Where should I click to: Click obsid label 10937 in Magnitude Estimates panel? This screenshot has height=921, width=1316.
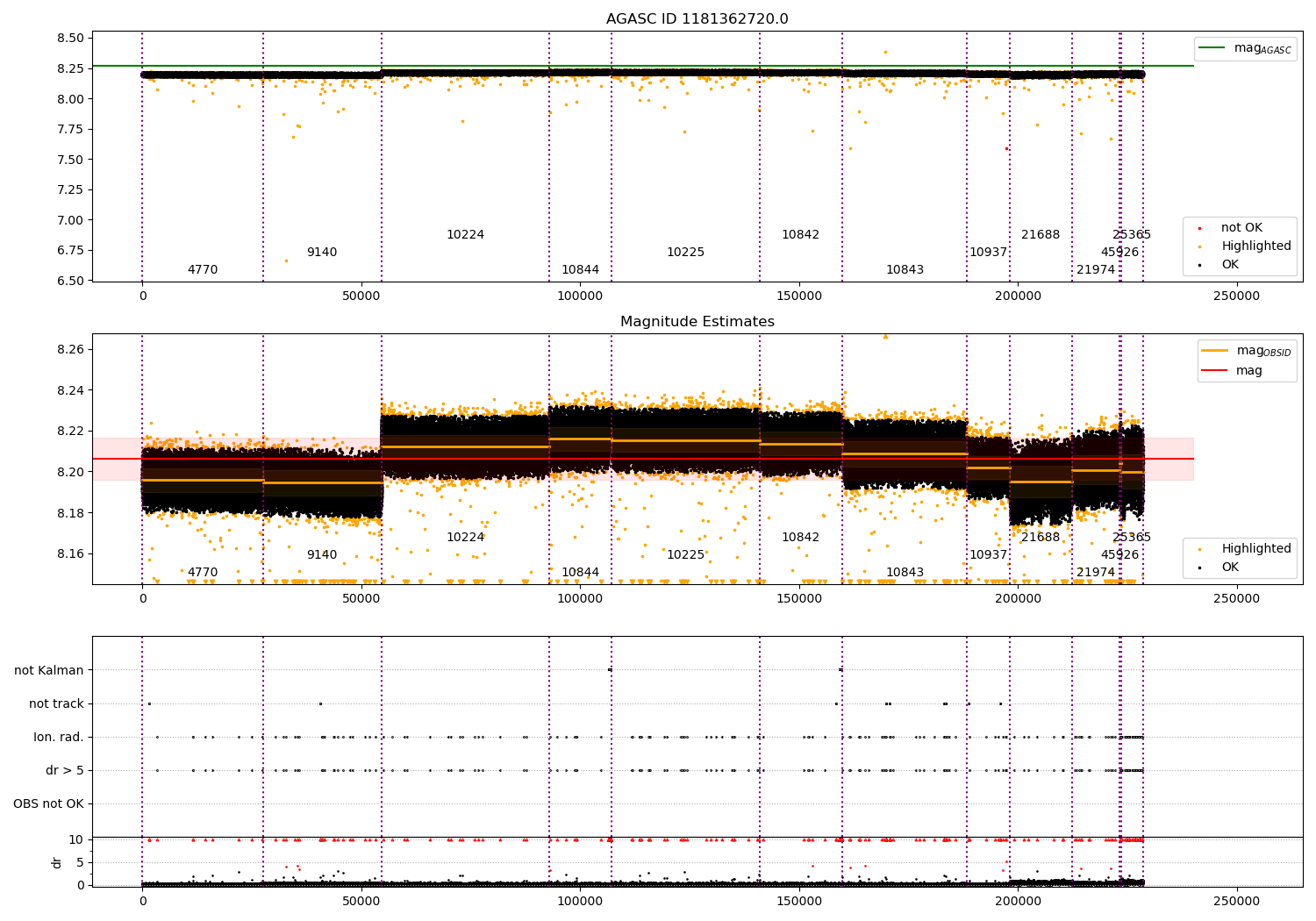pos(988,554)
